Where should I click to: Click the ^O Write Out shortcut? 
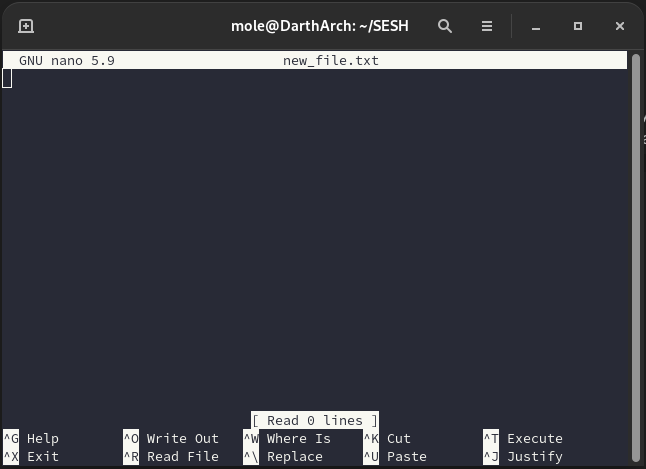171,438
